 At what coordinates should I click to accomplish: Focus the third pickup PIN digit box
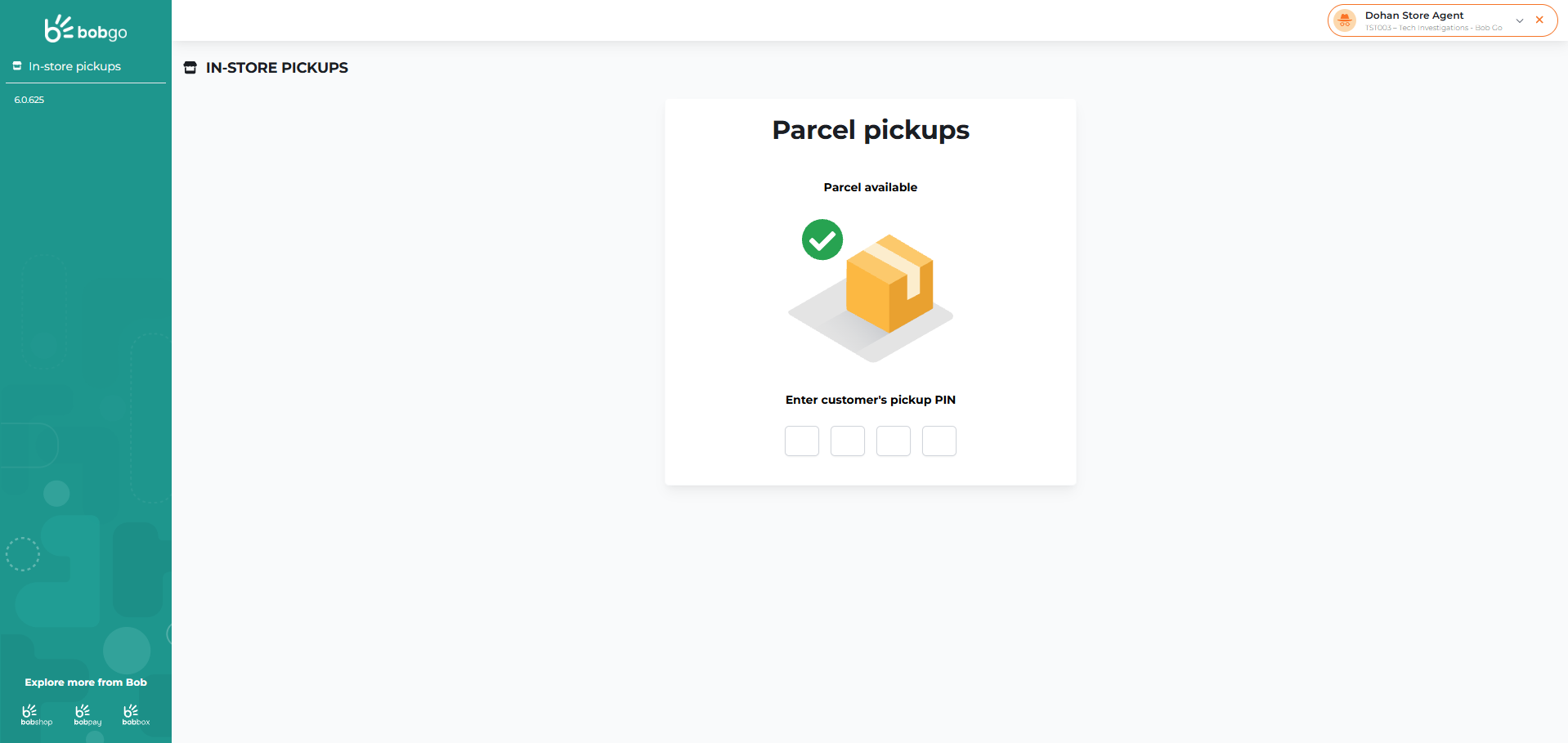[894, 441]
